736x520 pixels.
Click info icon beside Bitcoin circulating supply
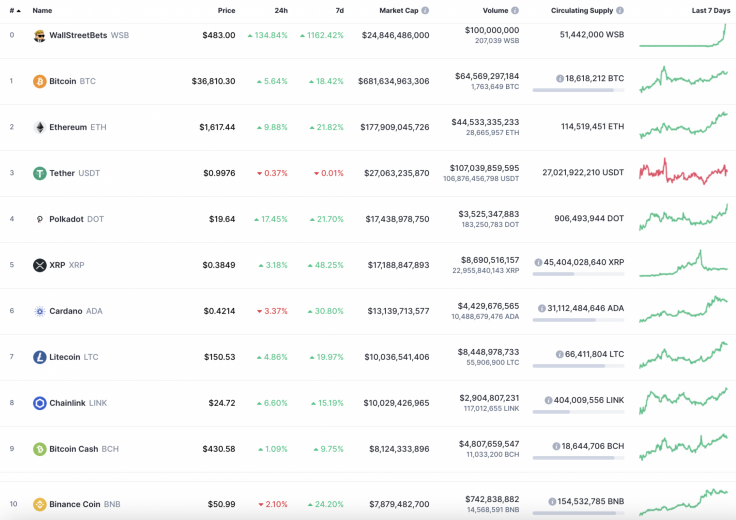click(560, 78)
